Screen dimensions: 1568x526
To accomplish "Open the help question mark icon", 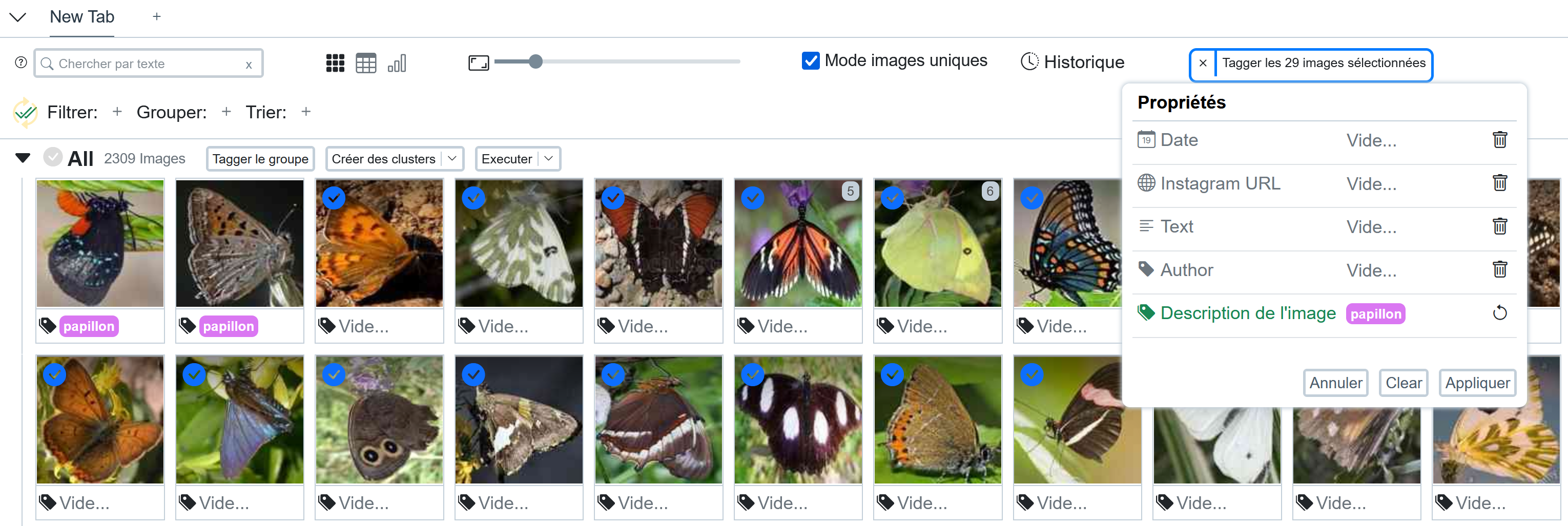I will pyautogui.click(x=20, y=62).
